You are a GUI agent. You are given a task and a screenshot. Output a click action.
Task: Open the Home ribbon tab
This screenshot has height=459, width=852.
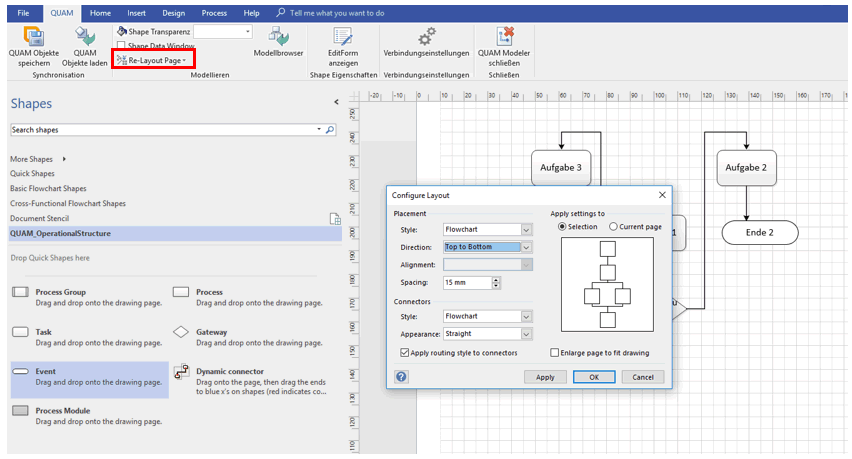pyautogui.click(x=100, y=13)
